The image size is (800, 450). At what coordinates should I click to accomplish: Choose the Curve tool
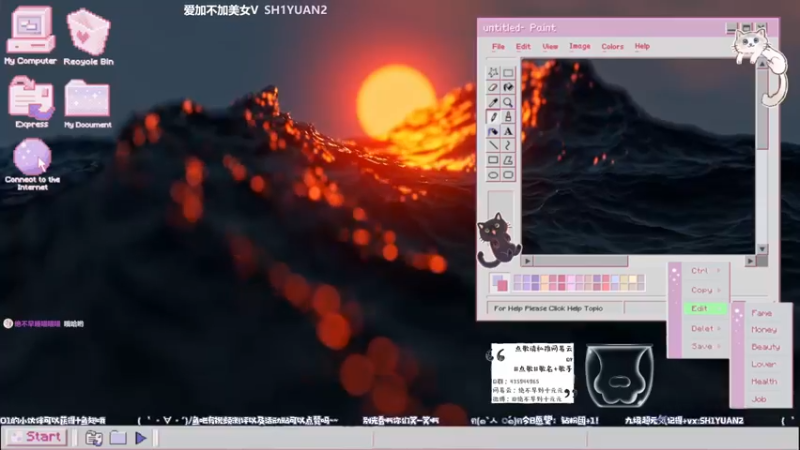[508, 145]
